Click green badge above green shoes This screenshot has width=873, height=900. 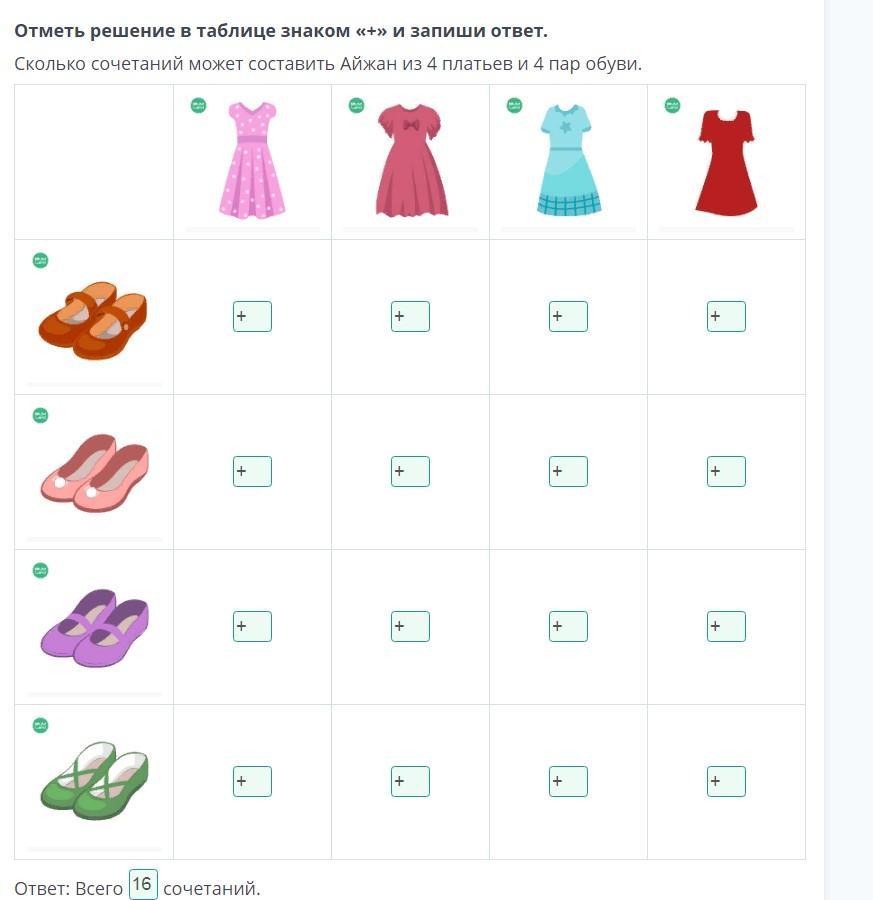(40, 725)
